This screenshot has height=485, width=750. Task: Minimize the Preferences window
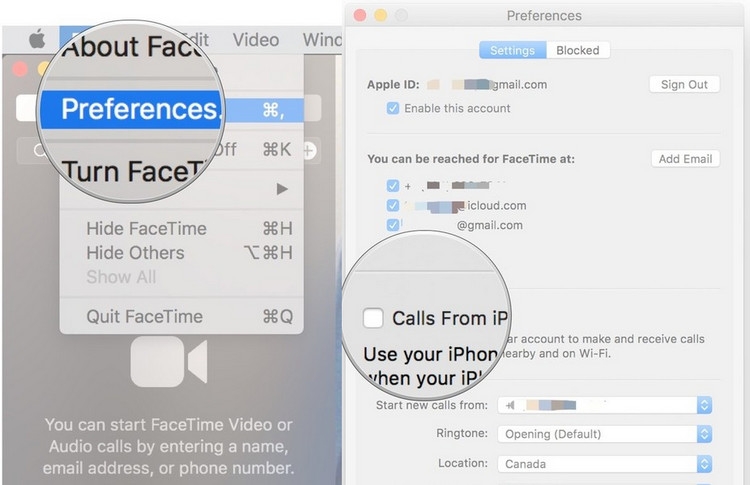point(381,16)
